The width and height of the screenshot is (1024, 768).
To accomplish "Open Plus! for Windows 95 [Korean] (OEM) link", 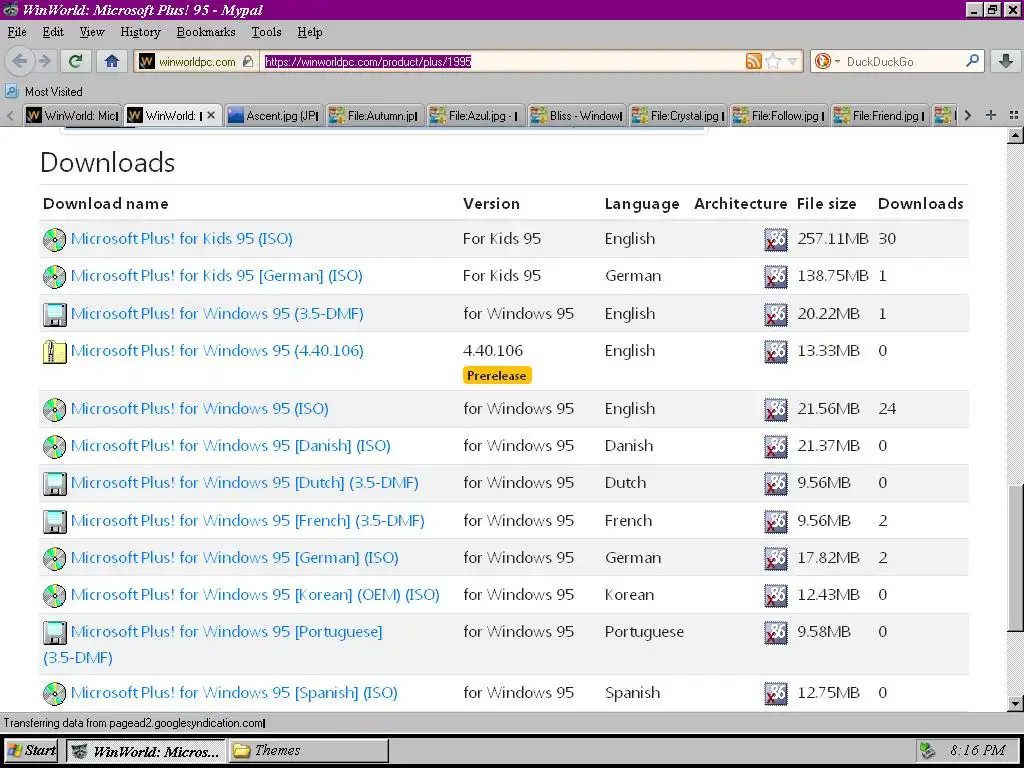I will [x=255, y=595].
